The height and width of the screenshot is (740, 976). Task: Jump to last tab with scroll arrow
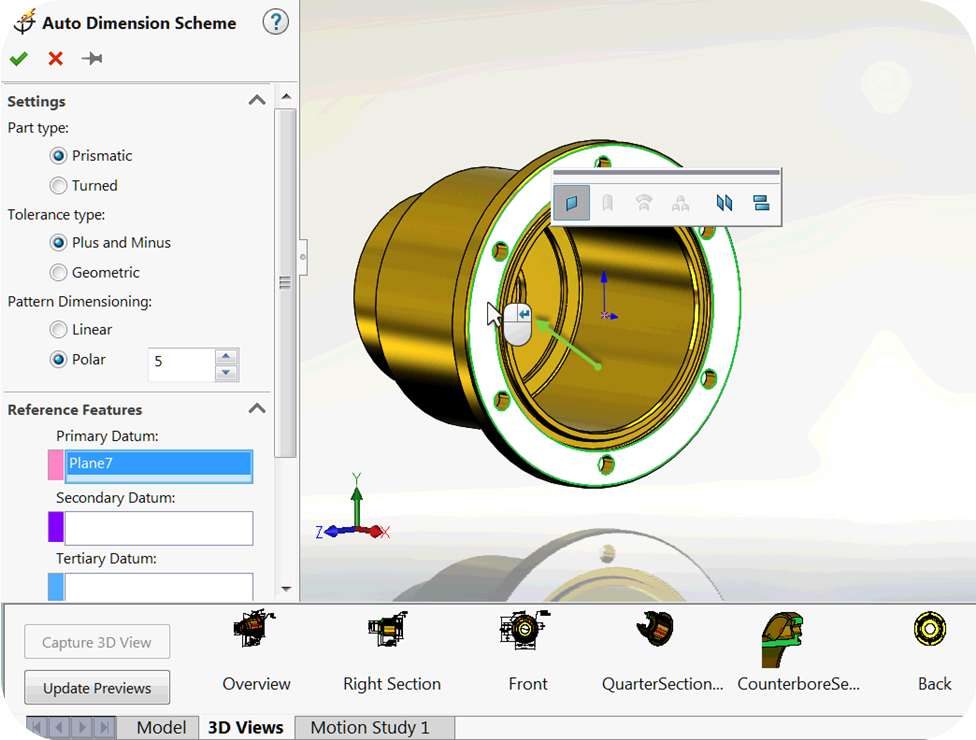pyautogui.click(x=104, y=727)
